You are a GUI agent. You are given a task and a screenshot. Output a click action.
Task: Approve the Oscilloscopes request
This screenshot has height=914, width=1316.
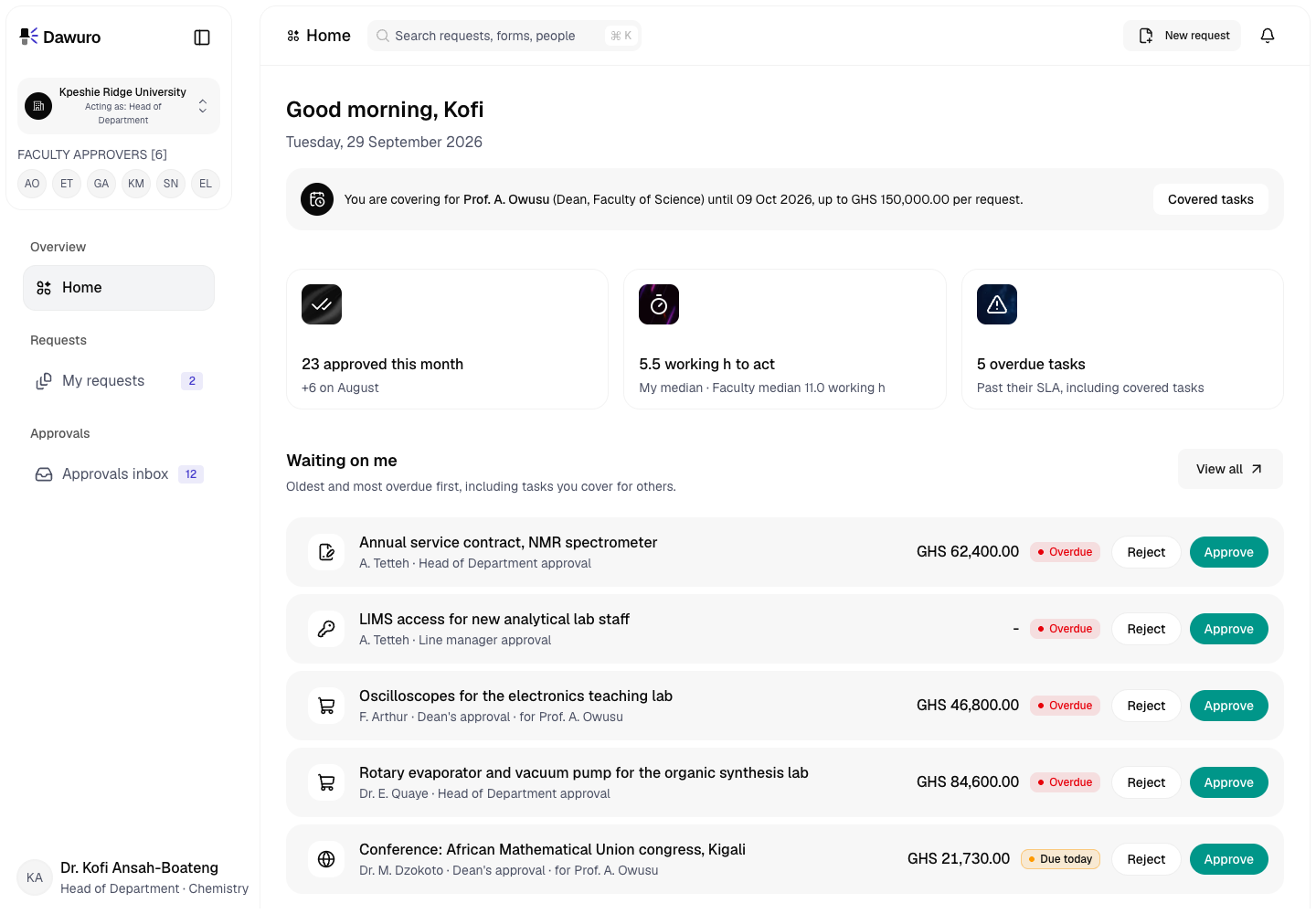pyautogui.click(x=1229, y=706)
